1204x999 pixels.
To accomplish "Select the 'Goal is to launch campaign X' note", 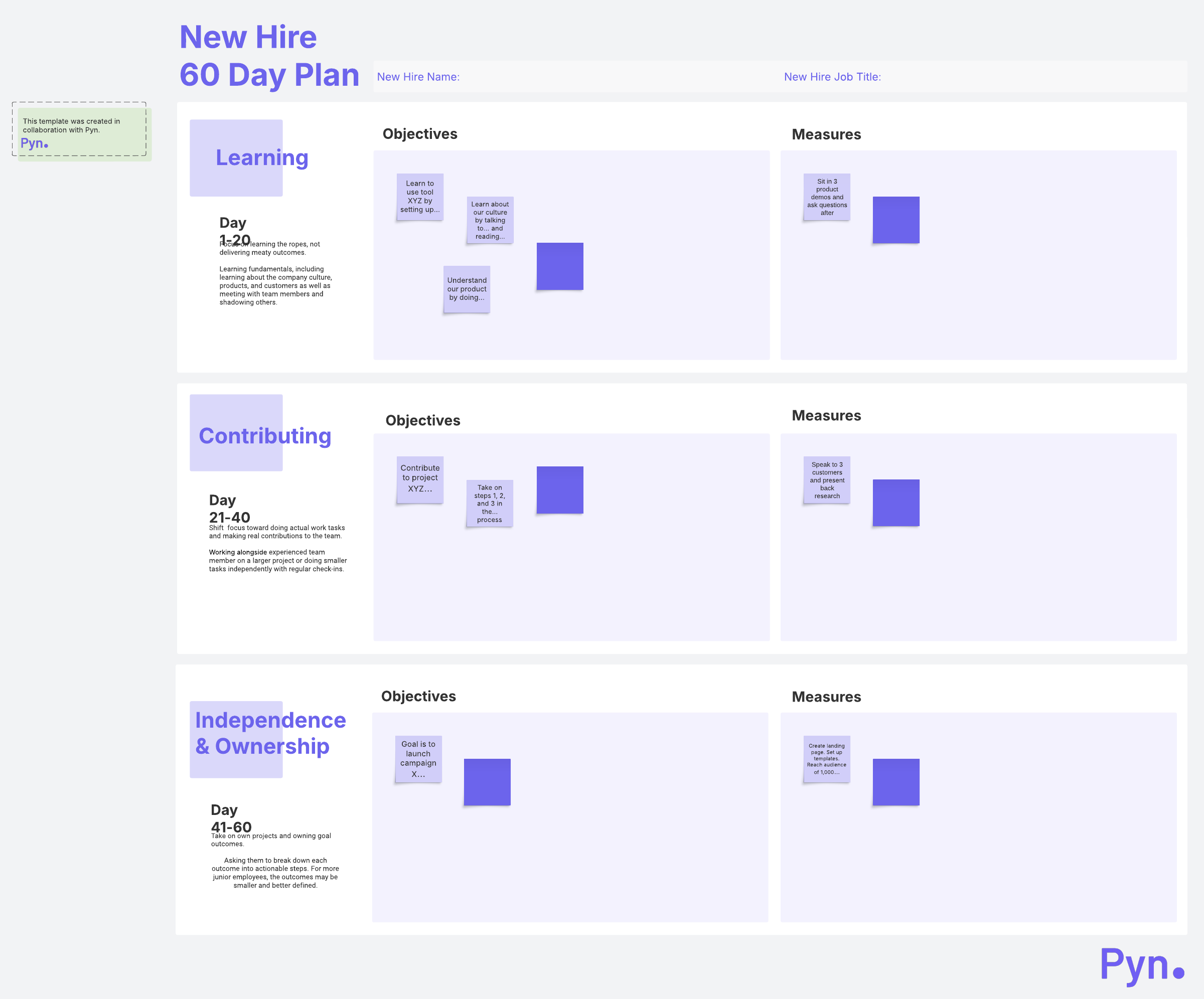I will tap(418, 759).
